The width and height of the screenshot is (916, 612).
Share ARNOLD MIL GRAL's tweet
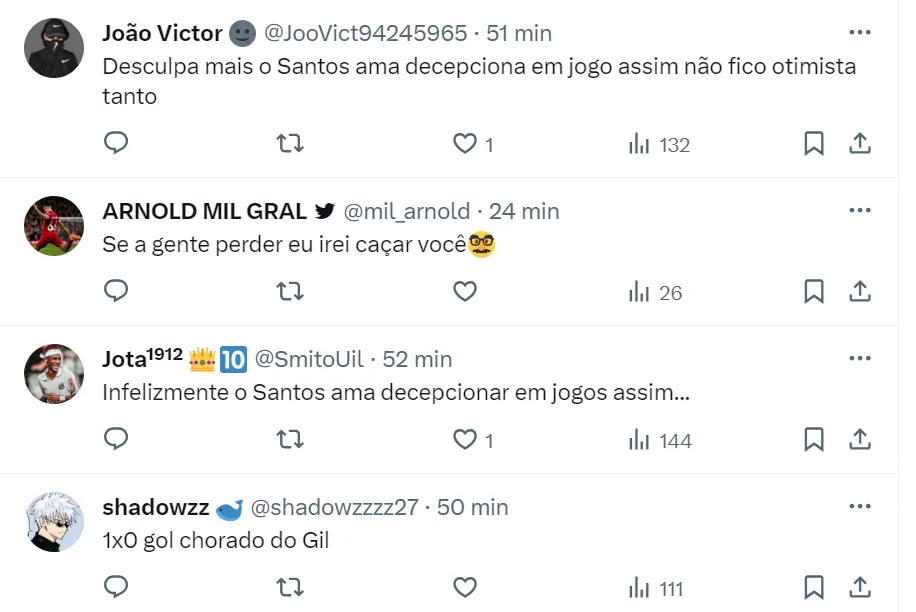(x=859, y=292)
